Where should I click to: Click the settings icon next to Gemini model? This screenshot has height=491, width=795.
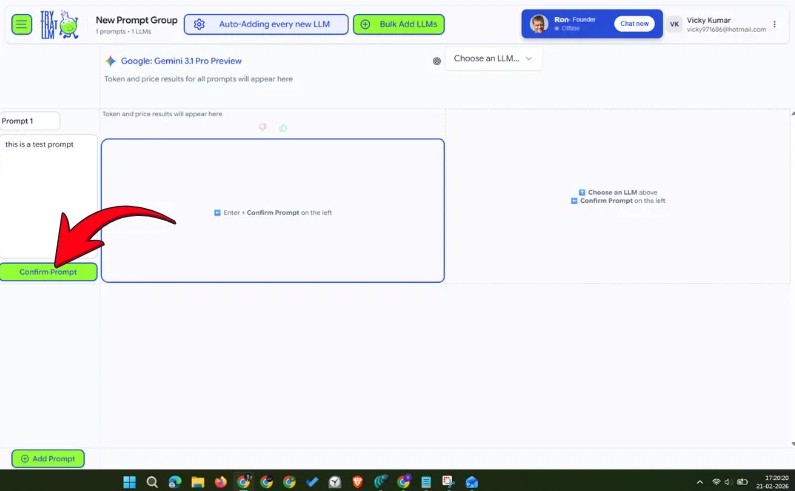[437, 61]
